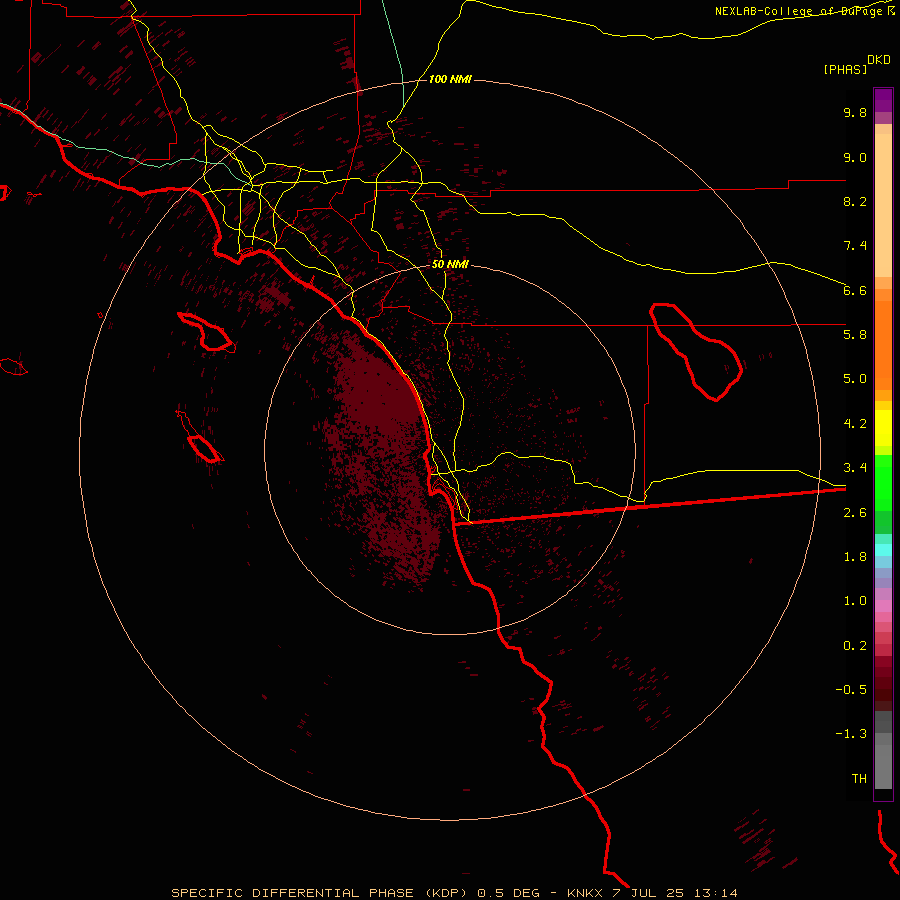Click the 3.4 legend value
The height and width of the screenshot is (900, 900).
(855, 468)
